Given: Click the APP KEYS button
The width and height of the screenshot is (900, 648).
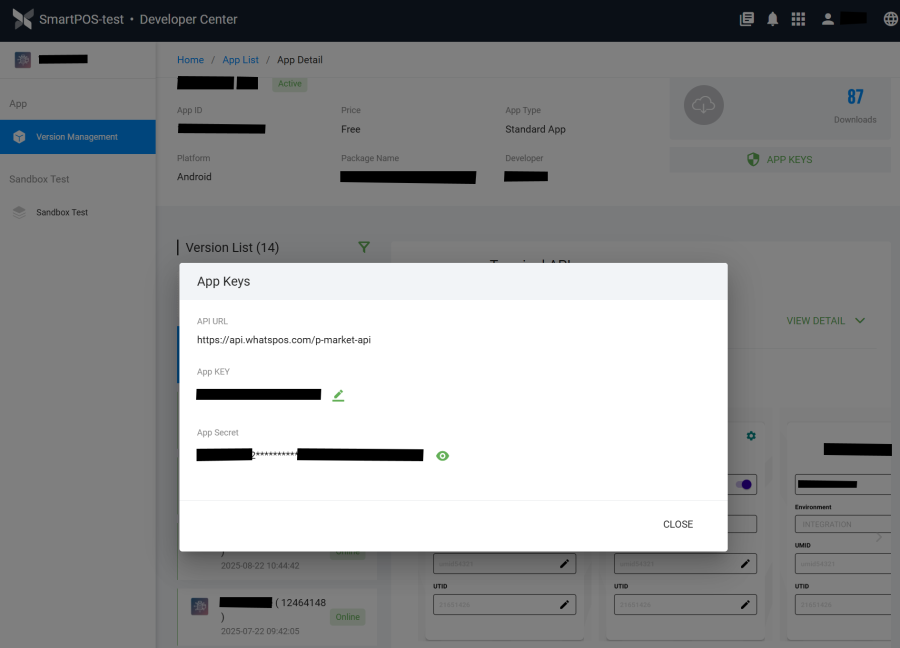Looking at the screenshot, I should coord(779,159).
